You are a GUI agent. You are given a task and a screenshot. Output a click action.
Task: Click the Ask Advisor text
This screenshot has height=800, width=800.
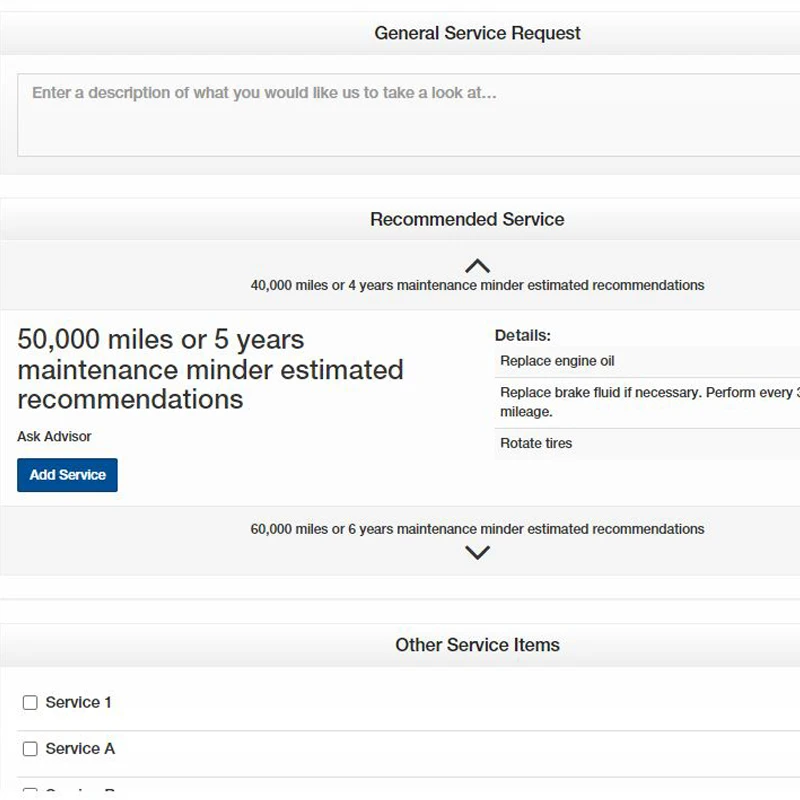tap(54, 437)
